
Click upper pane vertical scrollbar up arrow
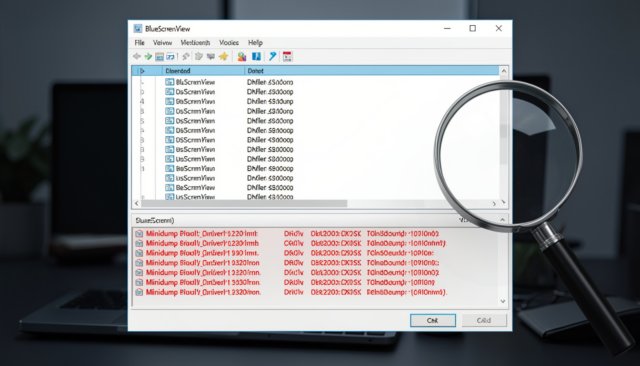(x=504, y=71)
